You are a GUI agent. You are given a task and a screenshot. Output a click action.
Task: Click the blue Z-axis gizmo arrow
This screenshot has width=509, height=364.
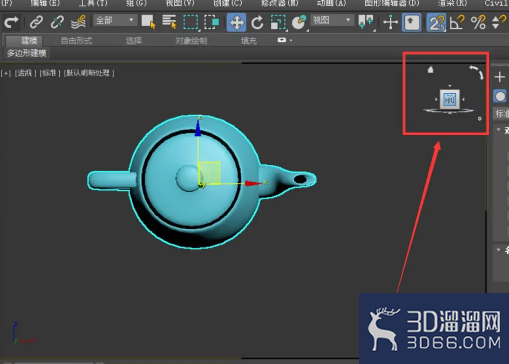pos(198,127)
